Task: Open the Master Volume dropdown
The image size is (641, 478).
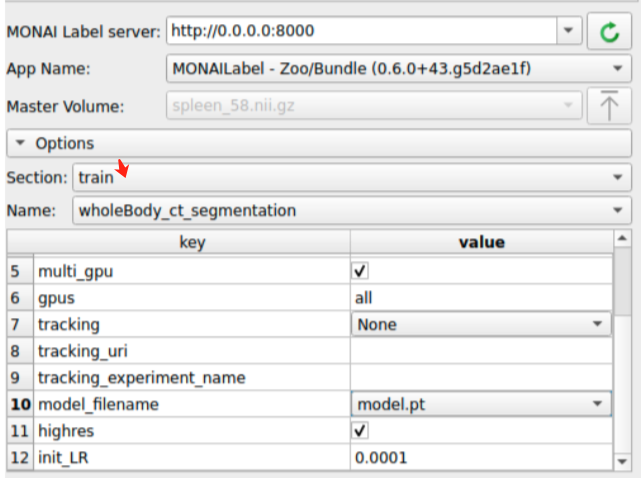Action: click(374, 106)
